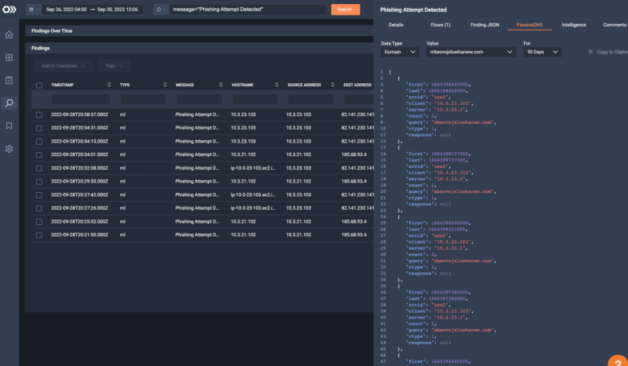
Task: Click the Findings Over Time panel header
Action: tap(199, 31)
